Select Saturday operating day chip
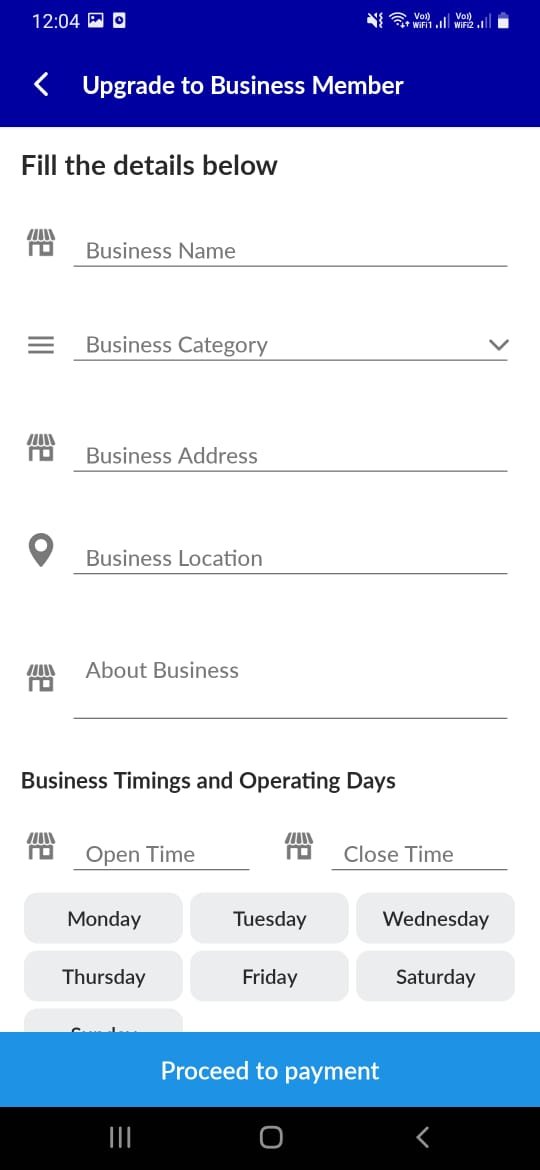Viewport: 540px width, 1170px height. [x=436, y=976]
